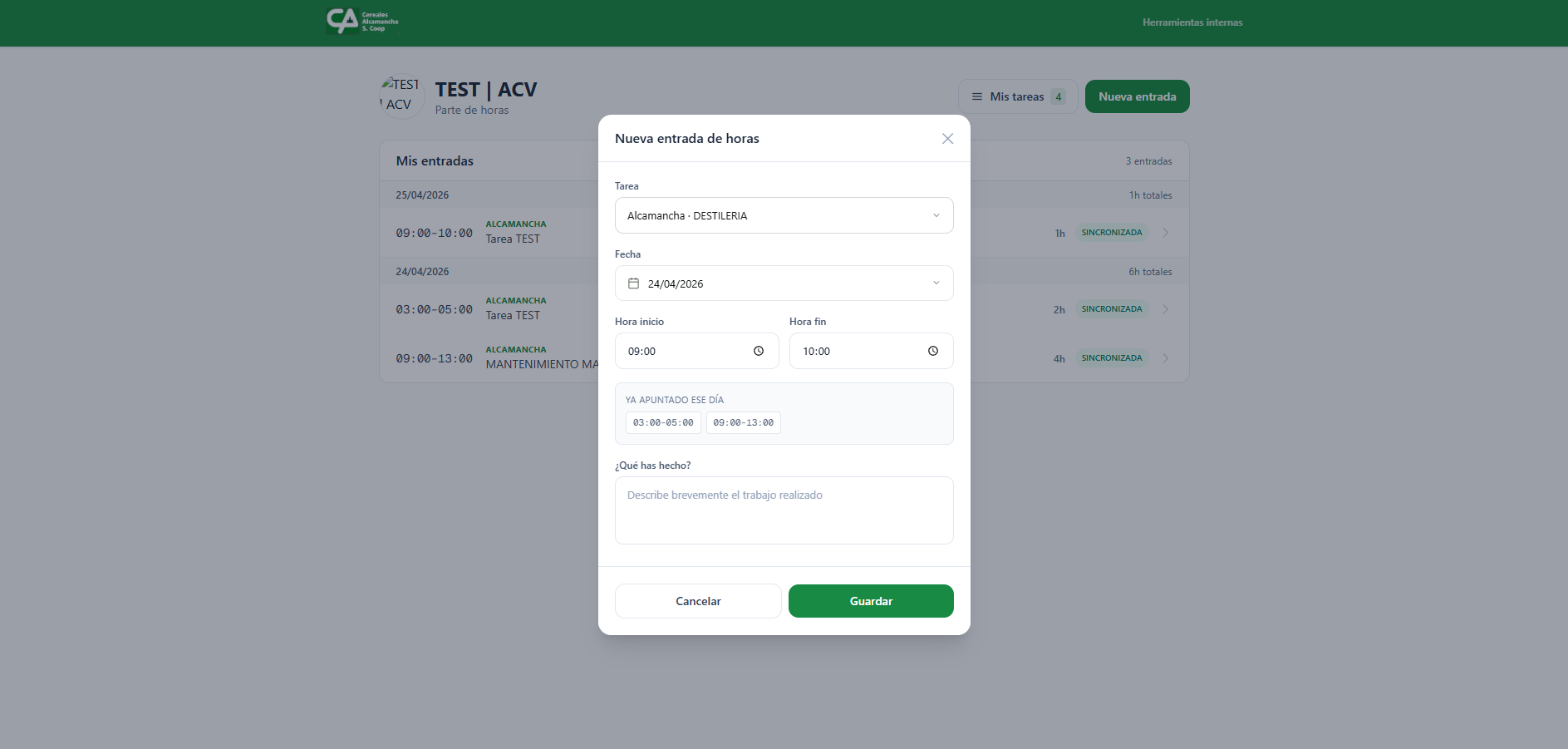Close the Nueva entrada de horas dialog
The height and width of the screenshot is (749, 1568).
[947, 139]
